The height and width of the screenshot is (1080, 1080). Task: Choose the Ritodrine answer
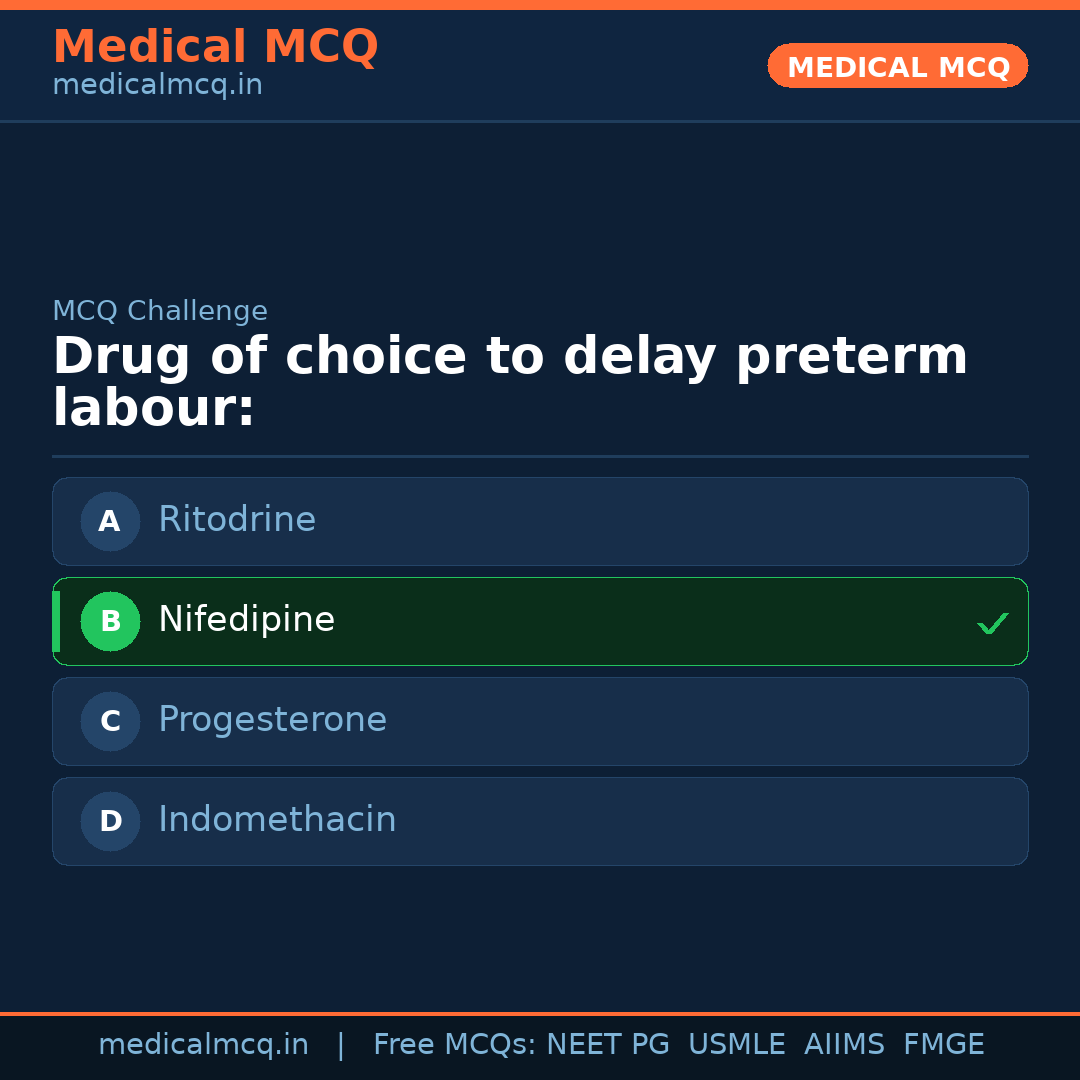(x=237, y=520)
